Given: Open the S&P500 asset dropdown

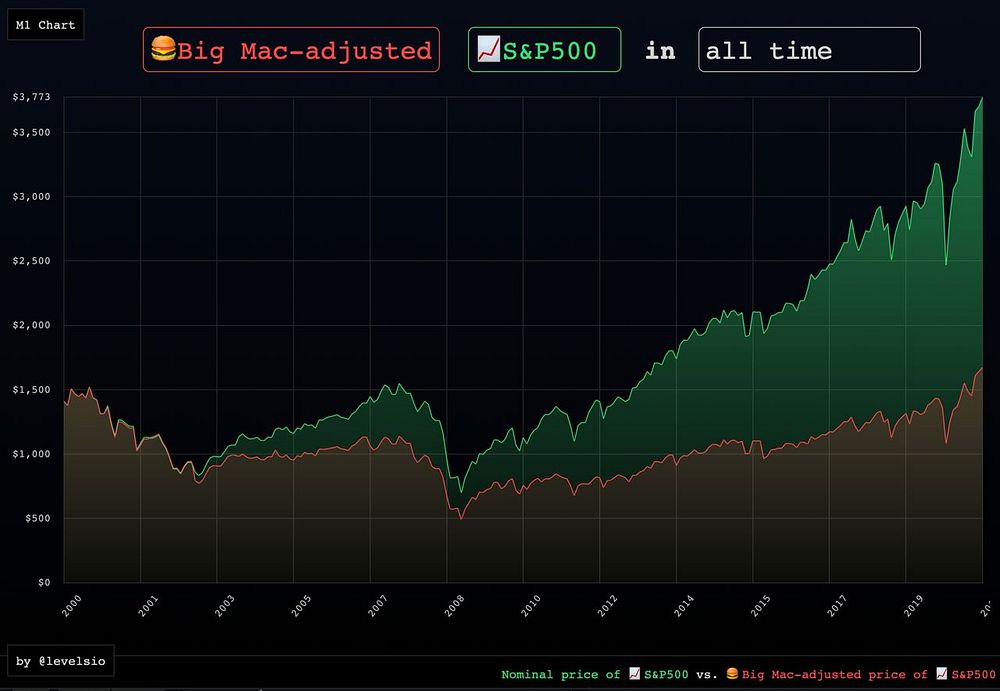Looking at the screenshot, I should point(545,50).
